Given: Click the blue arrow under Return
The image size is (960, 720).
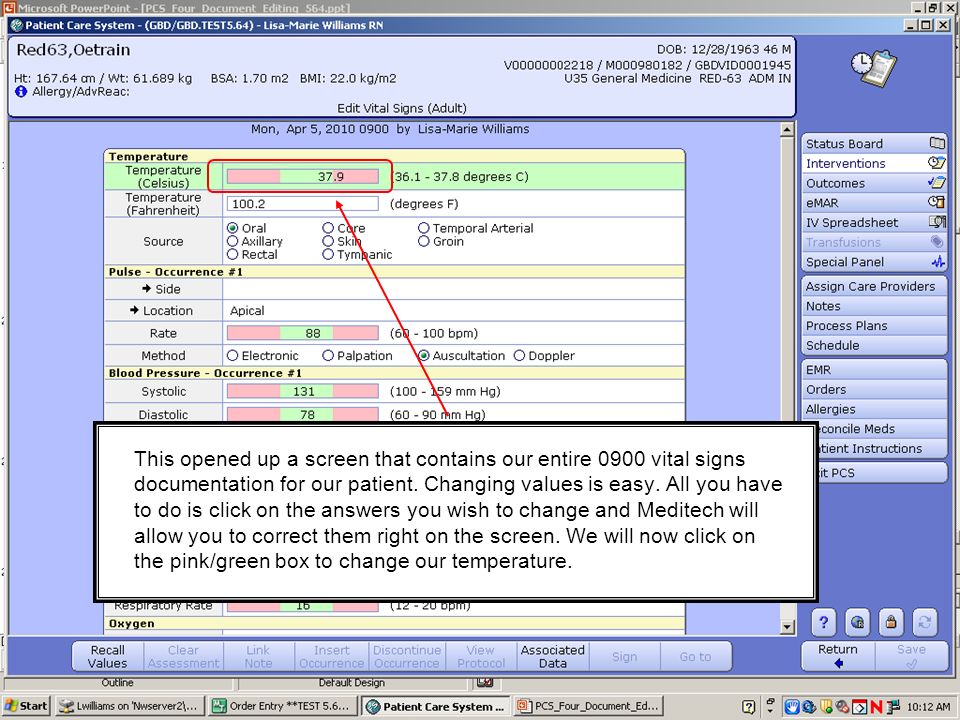Looking at the screenshot, I should tap(838, 663).
